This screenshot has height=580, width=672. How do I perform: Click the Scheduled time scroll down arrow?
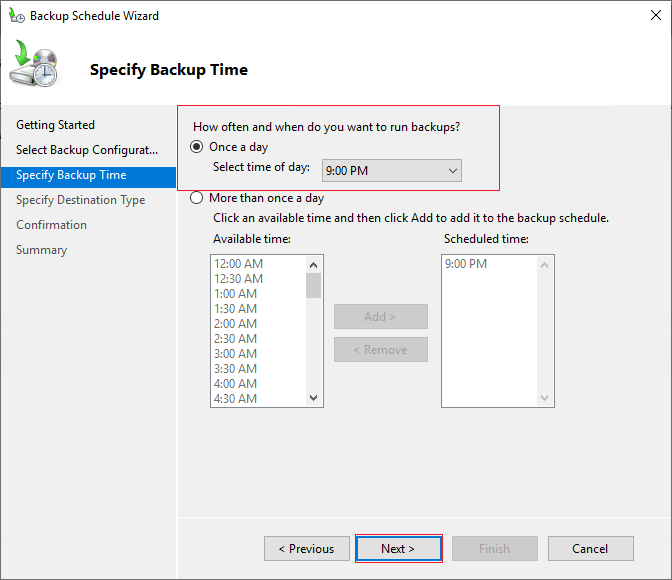click(544, 398)
